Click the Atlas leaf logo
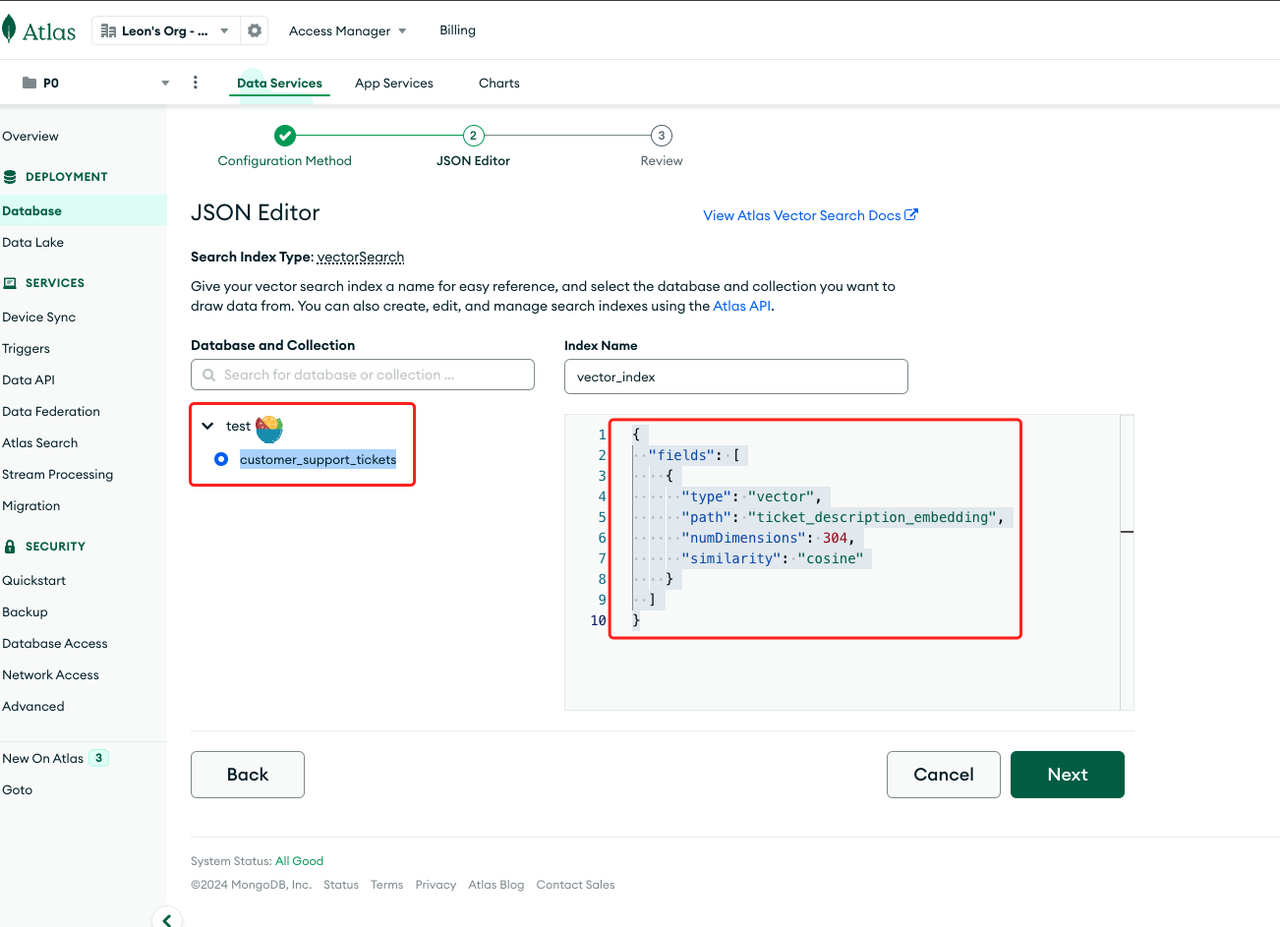The width and height of the screenshot is (1280, 927). point(10,30)
